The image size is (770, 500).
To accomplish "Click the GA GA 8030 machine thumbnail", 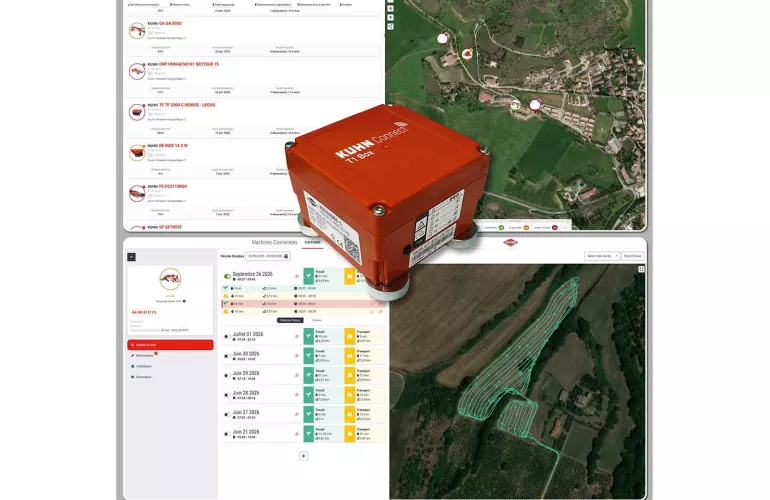I will pos(137,30).
